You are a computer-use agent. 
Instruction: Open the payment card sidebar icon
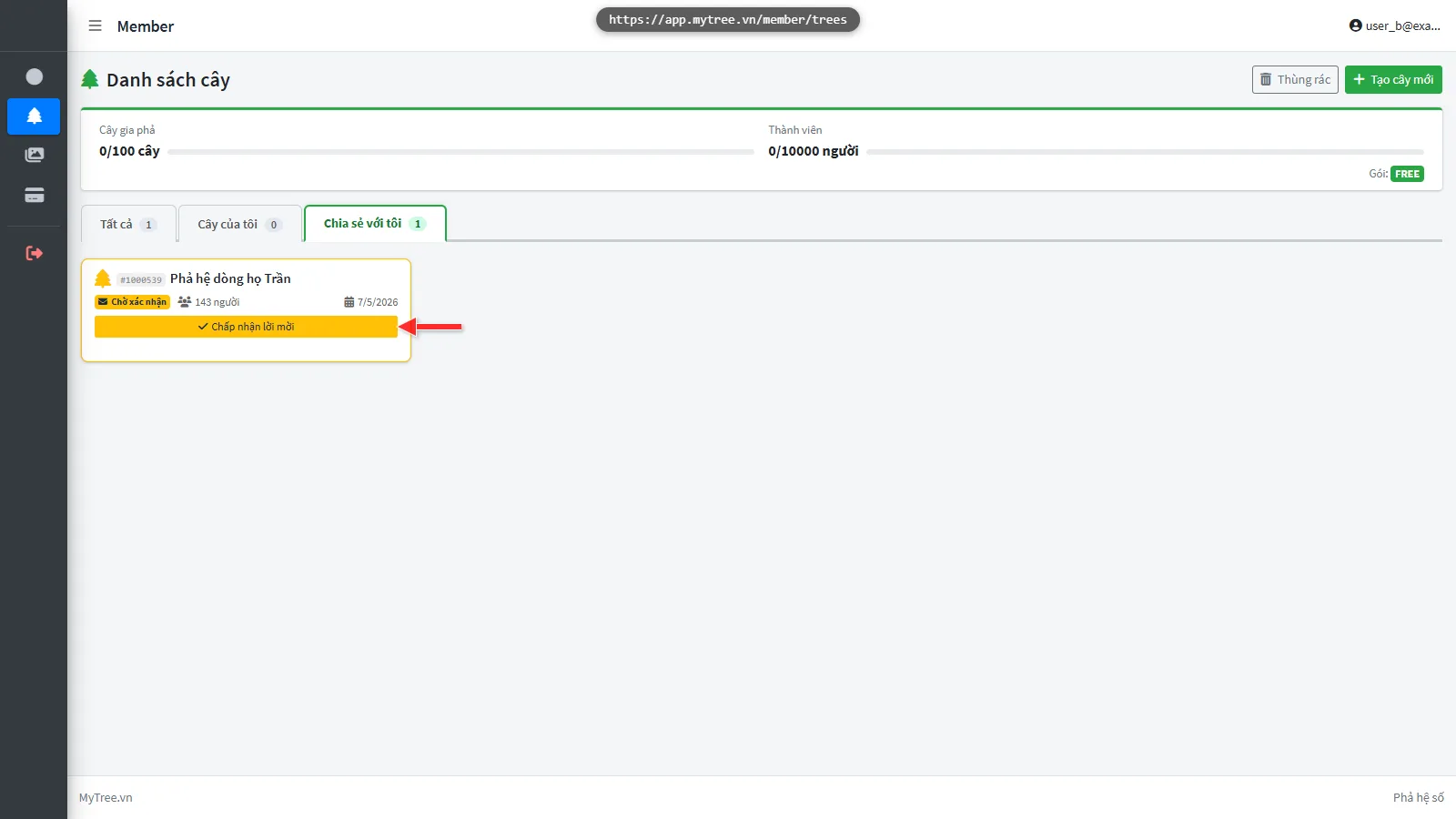click(34, 195)
